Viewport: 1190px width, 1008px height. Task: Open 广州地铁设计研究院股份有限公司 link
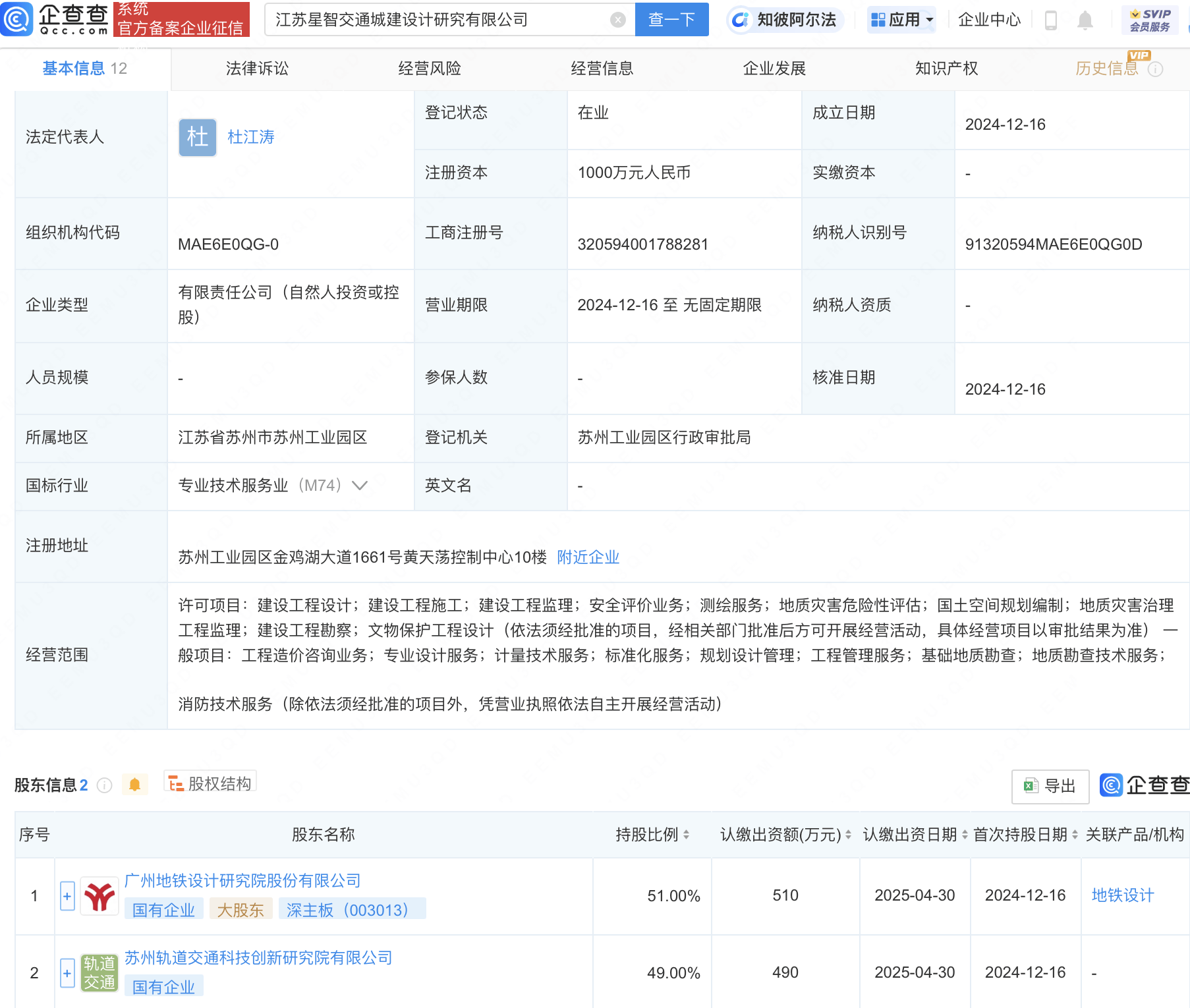tap(242, 881)
